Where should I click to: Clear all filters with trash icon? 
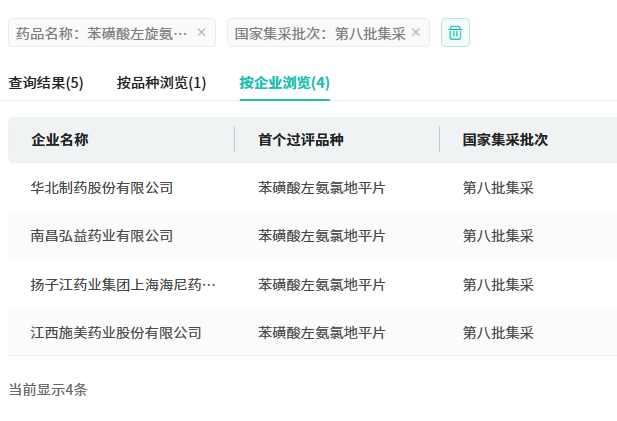tap(455, 33)
